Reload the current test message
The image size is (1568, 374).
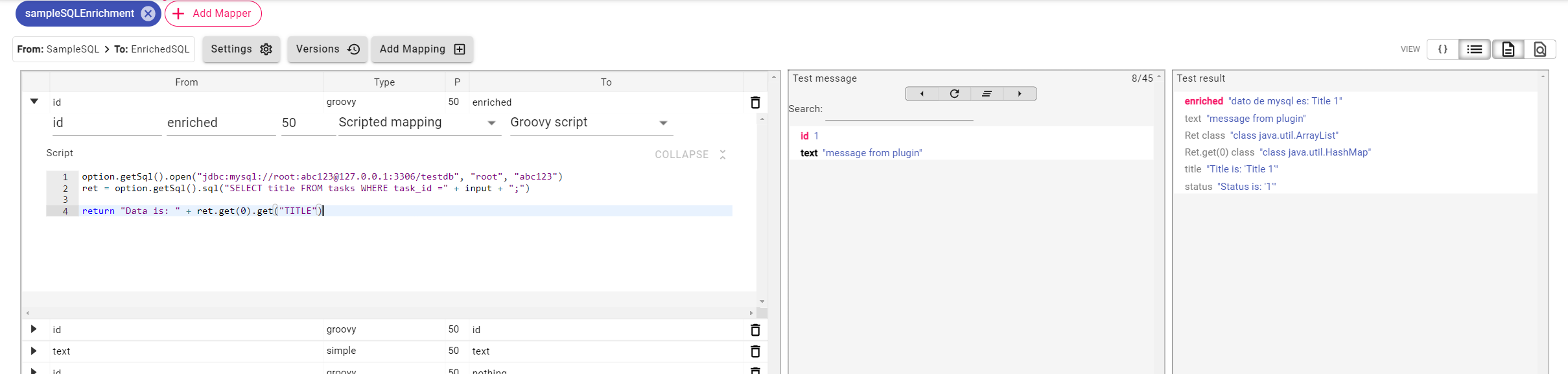click(x=954, y=94)
